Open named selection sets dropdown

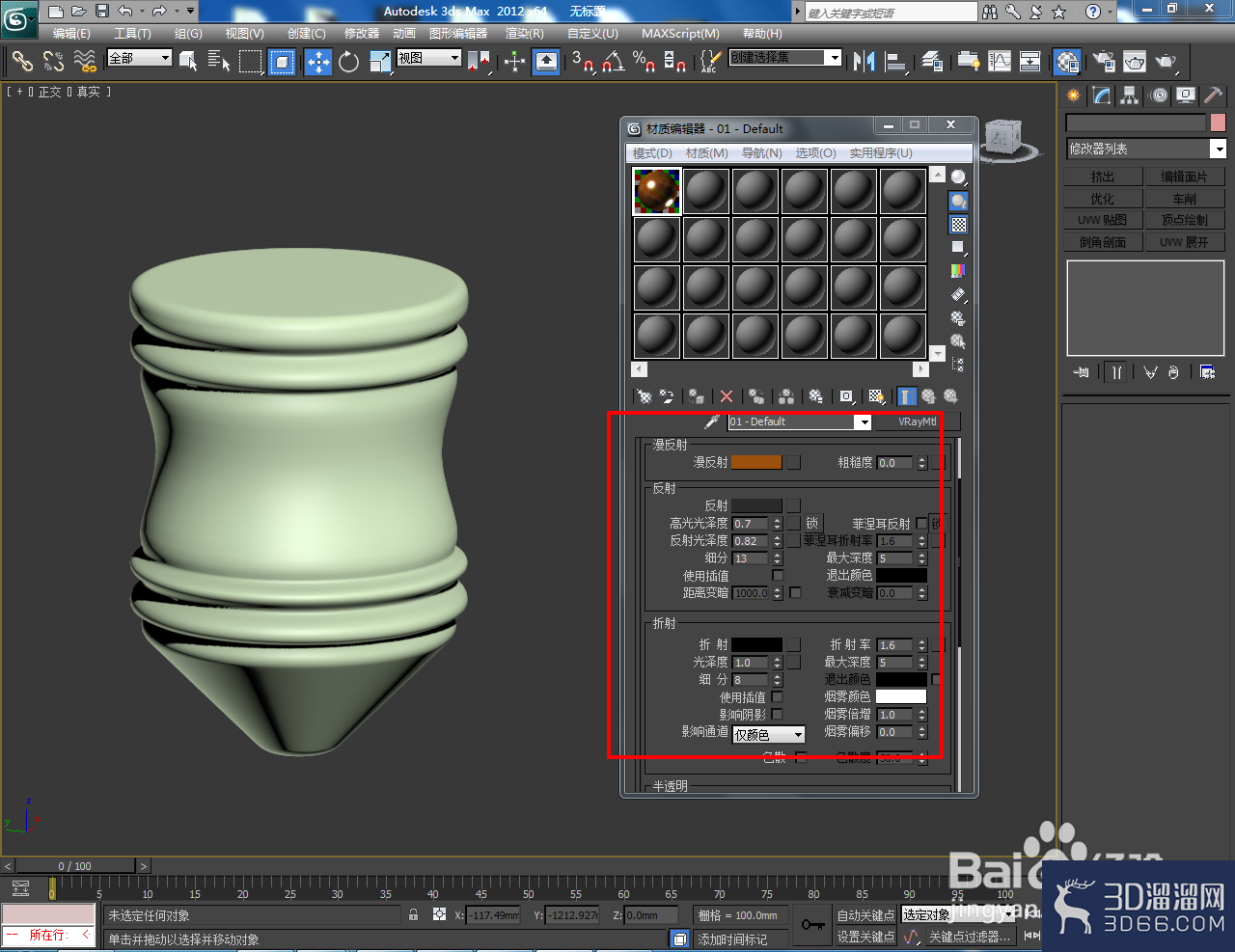(785, 58)
